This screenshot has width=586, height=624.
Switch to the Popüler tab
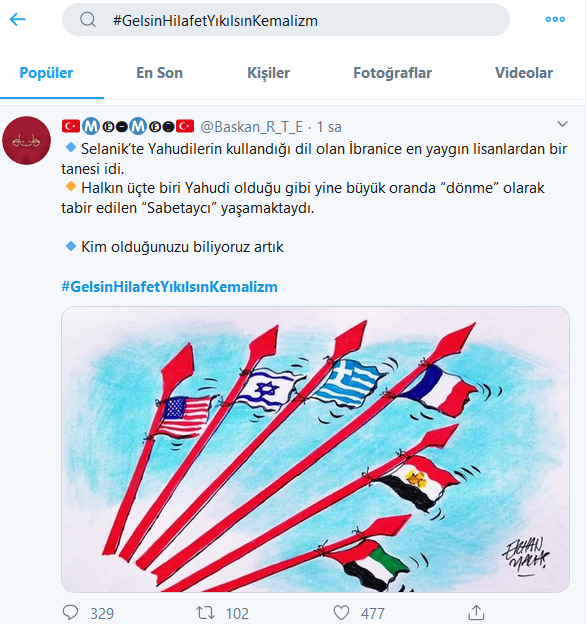pyautogui.click(x=46, y=73)
